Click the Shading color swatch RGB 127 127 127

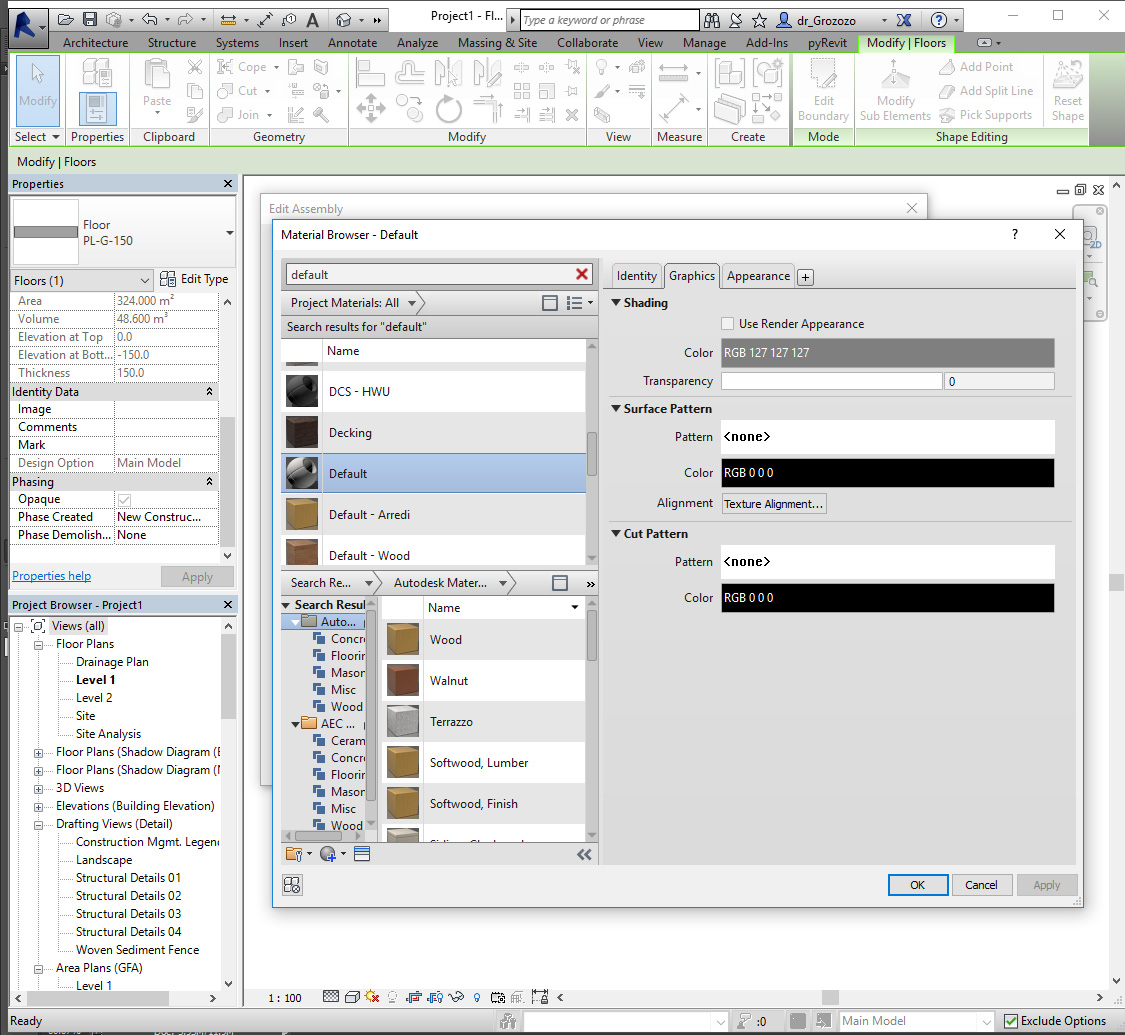pyautogui.click(x=886, y=353)
